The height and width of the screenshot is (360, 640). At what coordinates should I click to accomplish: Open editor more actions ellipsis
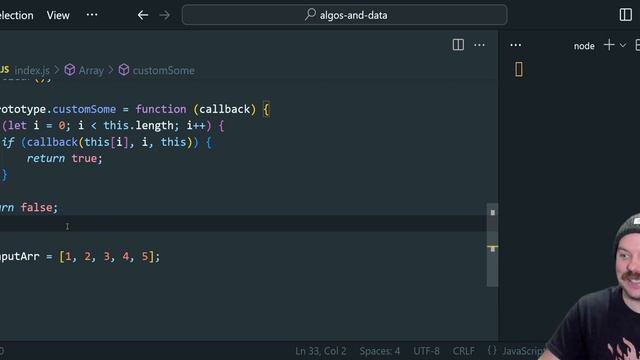tap(479, 45)
